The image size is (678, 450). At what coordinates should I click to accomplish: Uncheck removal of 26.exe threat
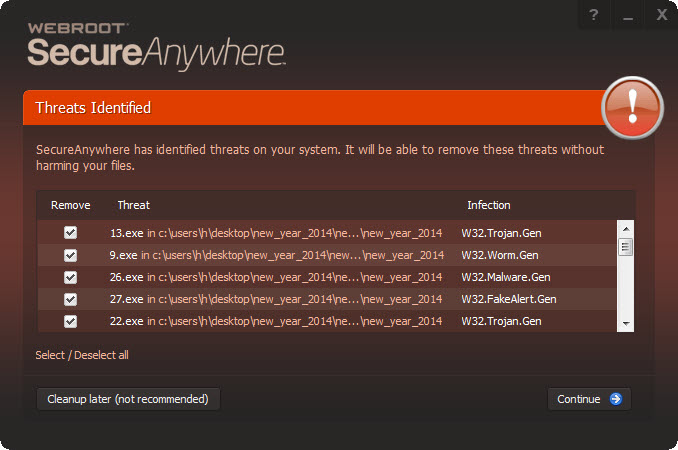pyautogui.click(x=70, y=277)
